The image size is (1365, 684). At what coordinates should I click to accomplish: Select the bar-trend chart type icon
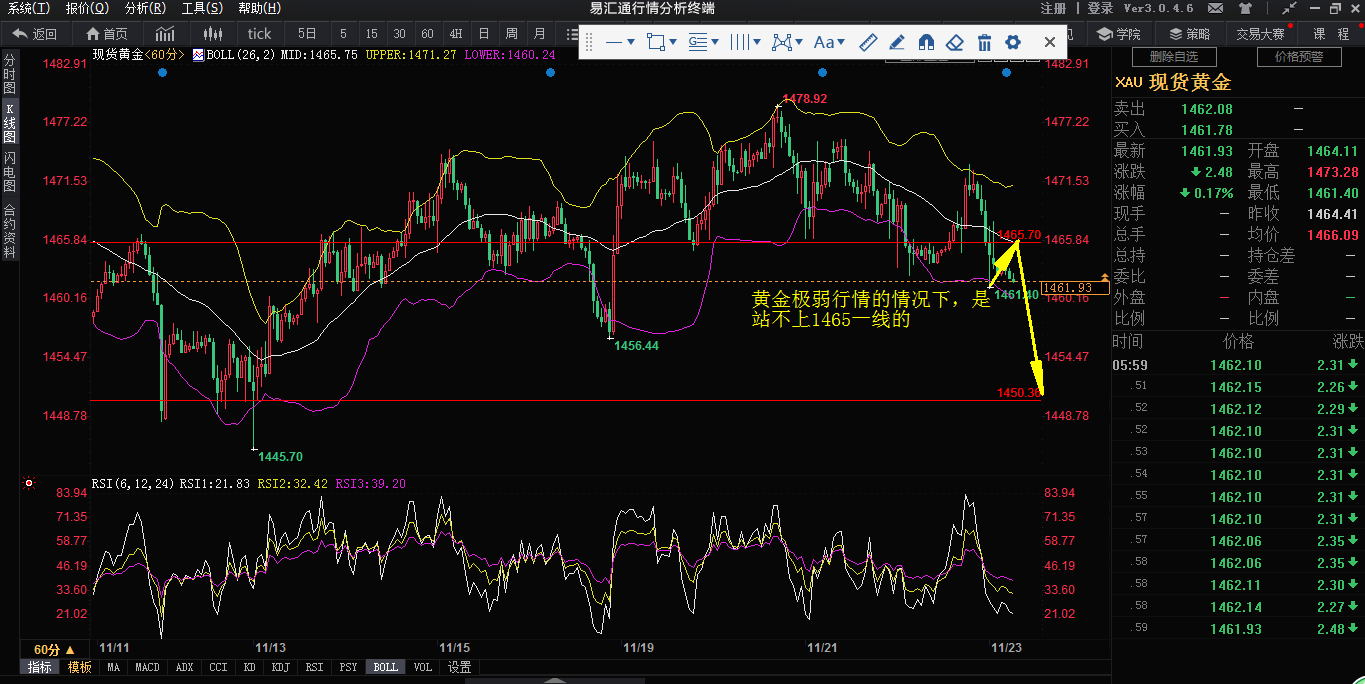[164, 33]
